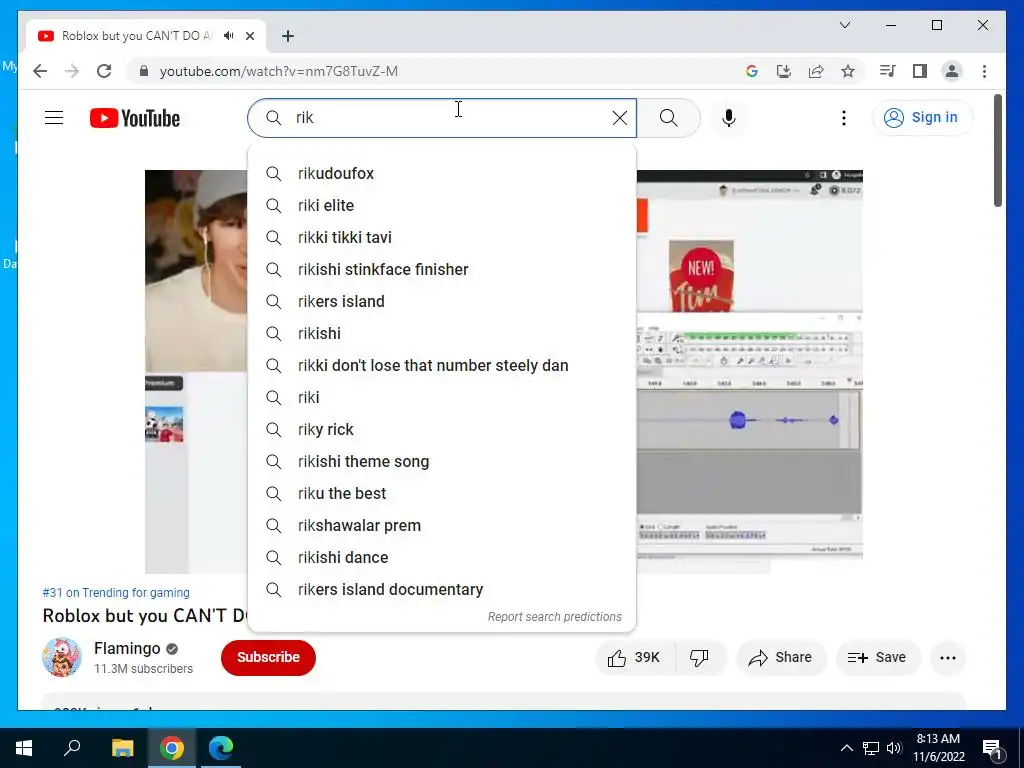Screen dimensions: 1024x768
Task: Share this page icon in address bar
Action: [x=816, y=71]
